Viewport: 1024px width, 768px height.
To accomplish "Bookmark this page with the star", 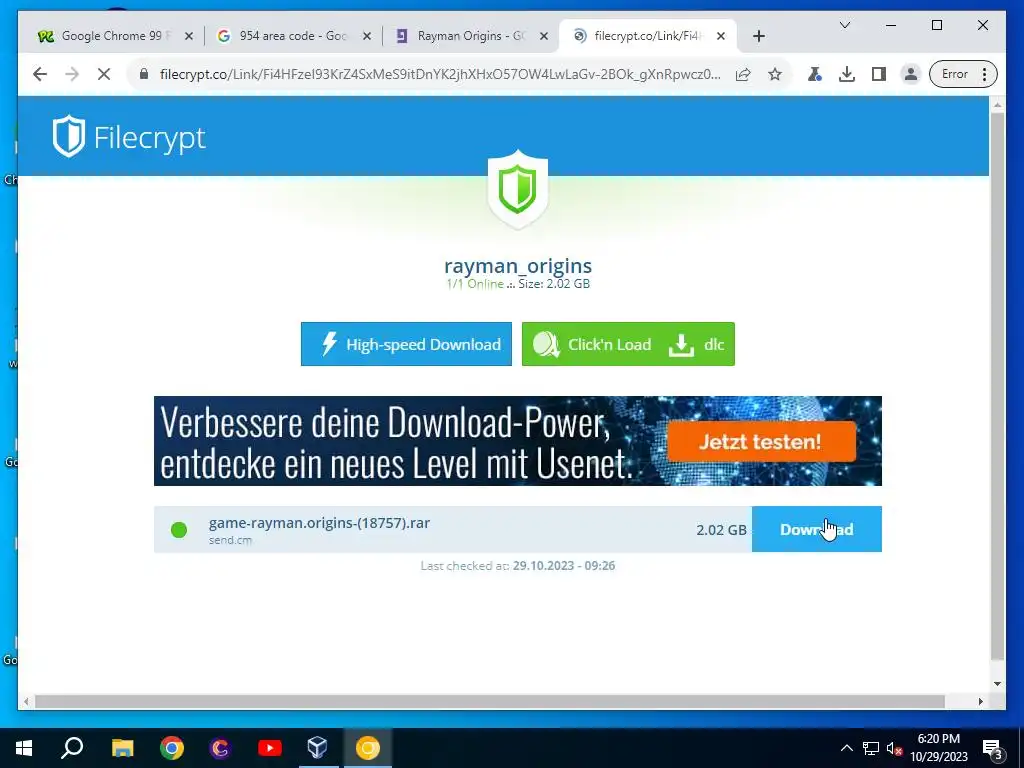I will point(775,74).
